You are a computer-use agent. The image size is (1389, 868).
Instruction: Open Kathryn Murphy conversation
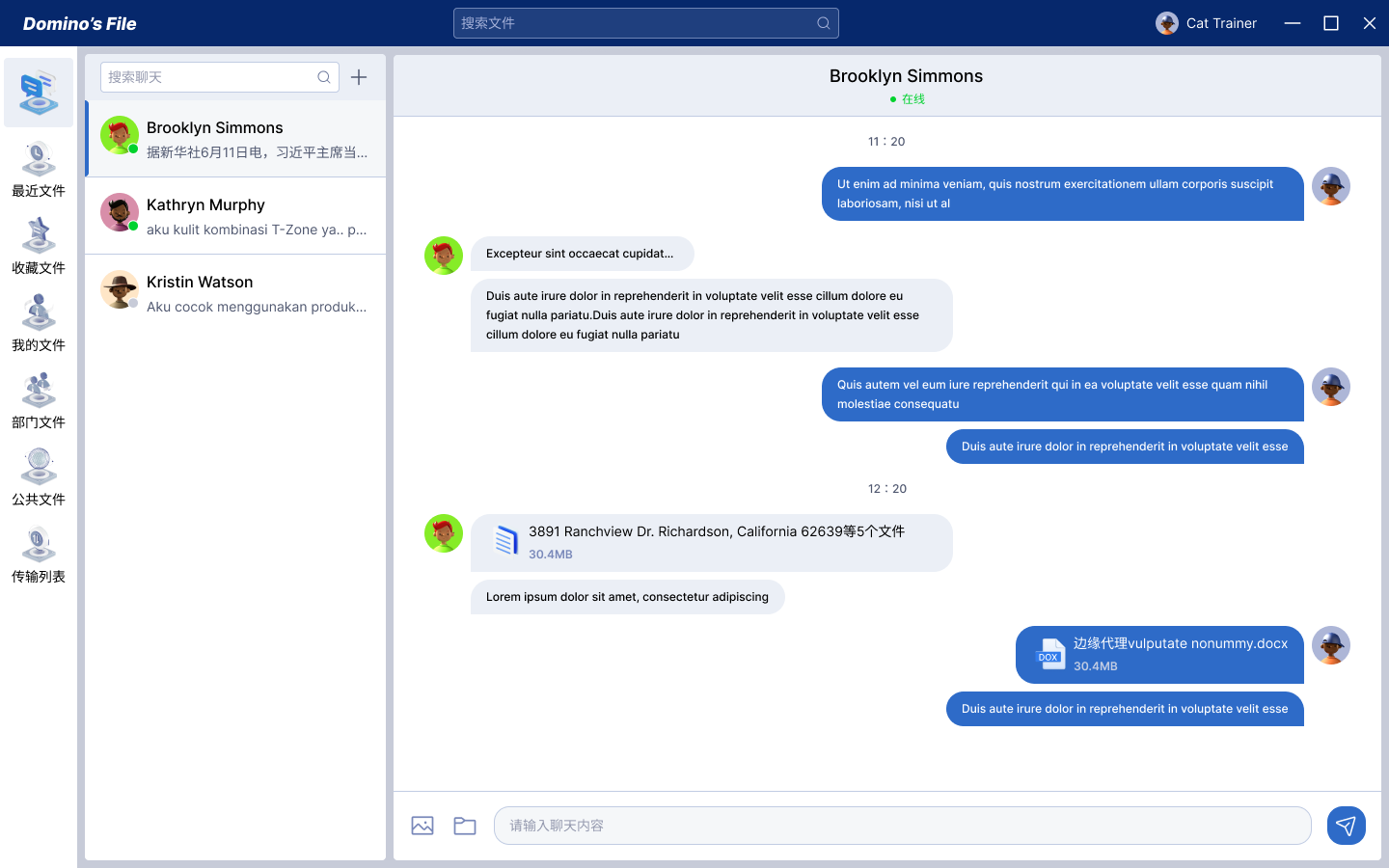click(x=235, y=216)
